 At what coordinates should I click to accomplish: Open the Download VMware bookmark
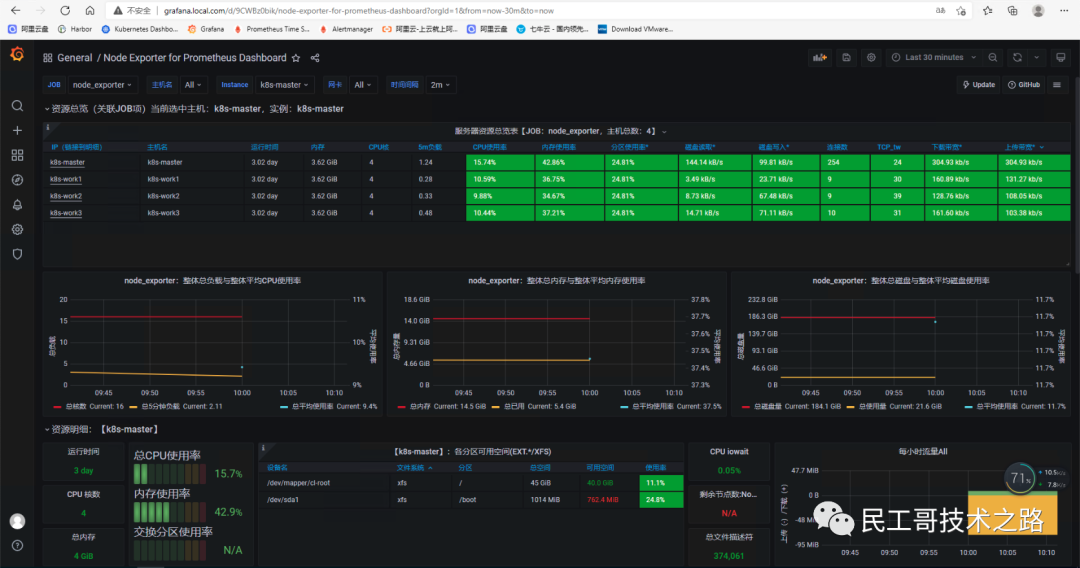tap(636, 29)
